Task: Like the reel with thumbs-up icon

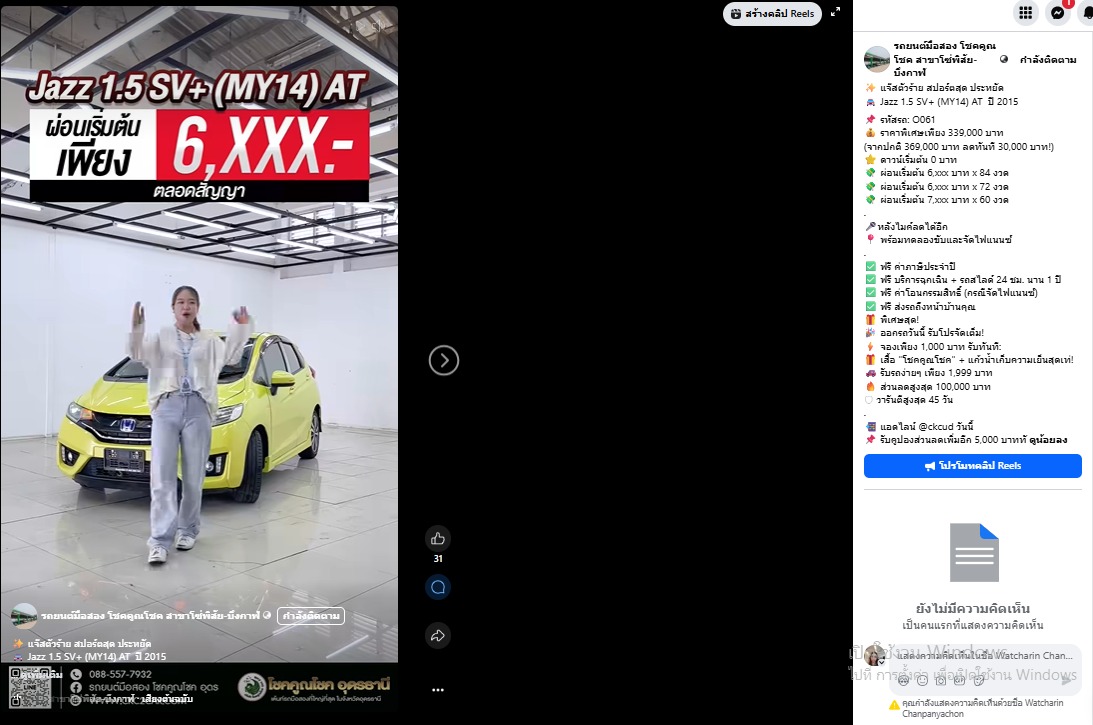Action: [x=438, y=538]
